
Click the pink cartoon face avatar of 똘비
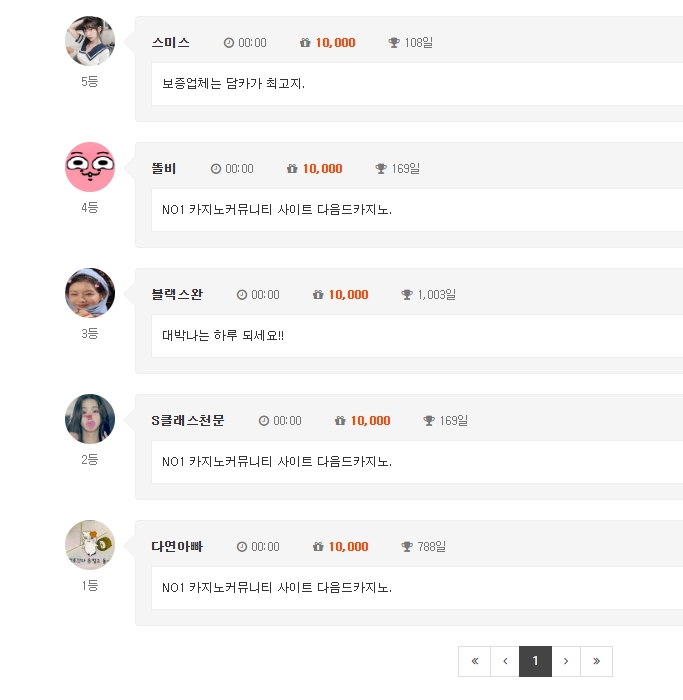point(90,167)
